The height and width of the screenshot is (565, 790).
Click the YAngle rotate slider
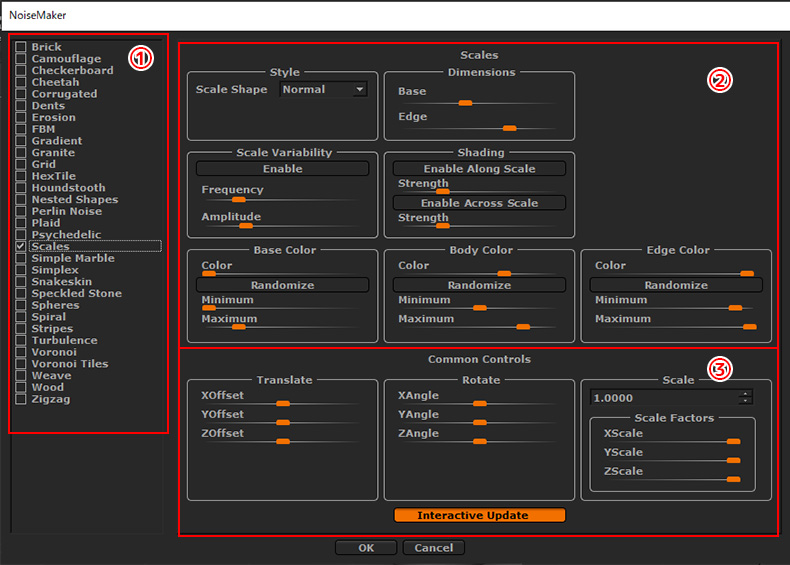(x=479, y=423)
